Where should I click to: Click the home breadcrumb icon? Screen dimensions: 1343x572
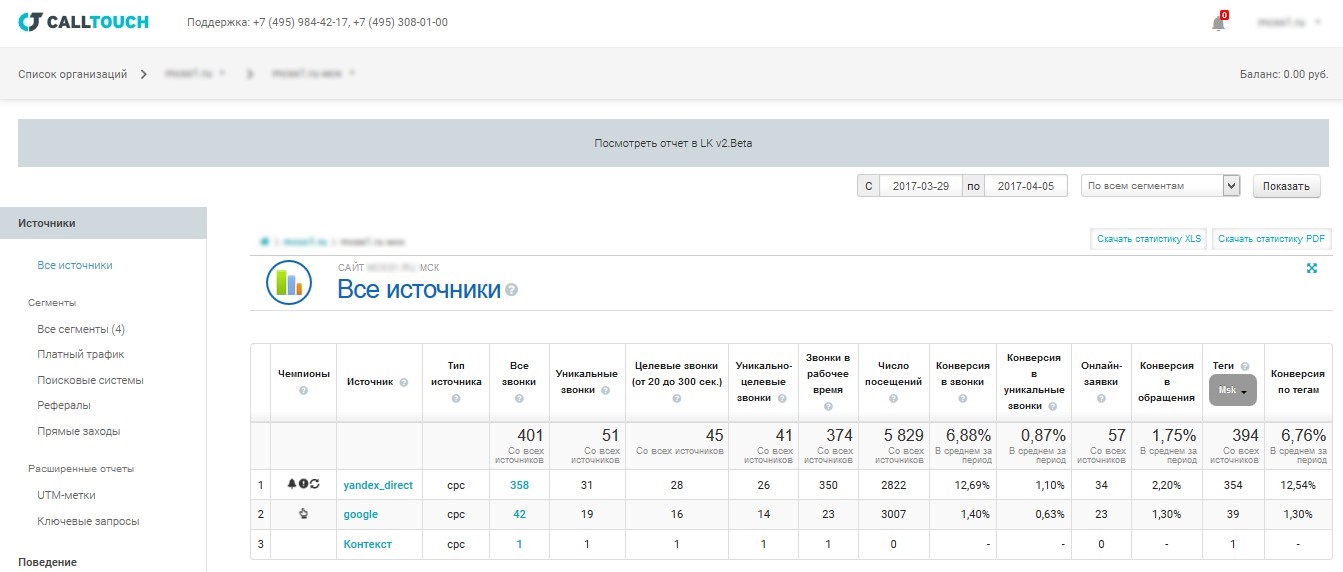(265, 242)
